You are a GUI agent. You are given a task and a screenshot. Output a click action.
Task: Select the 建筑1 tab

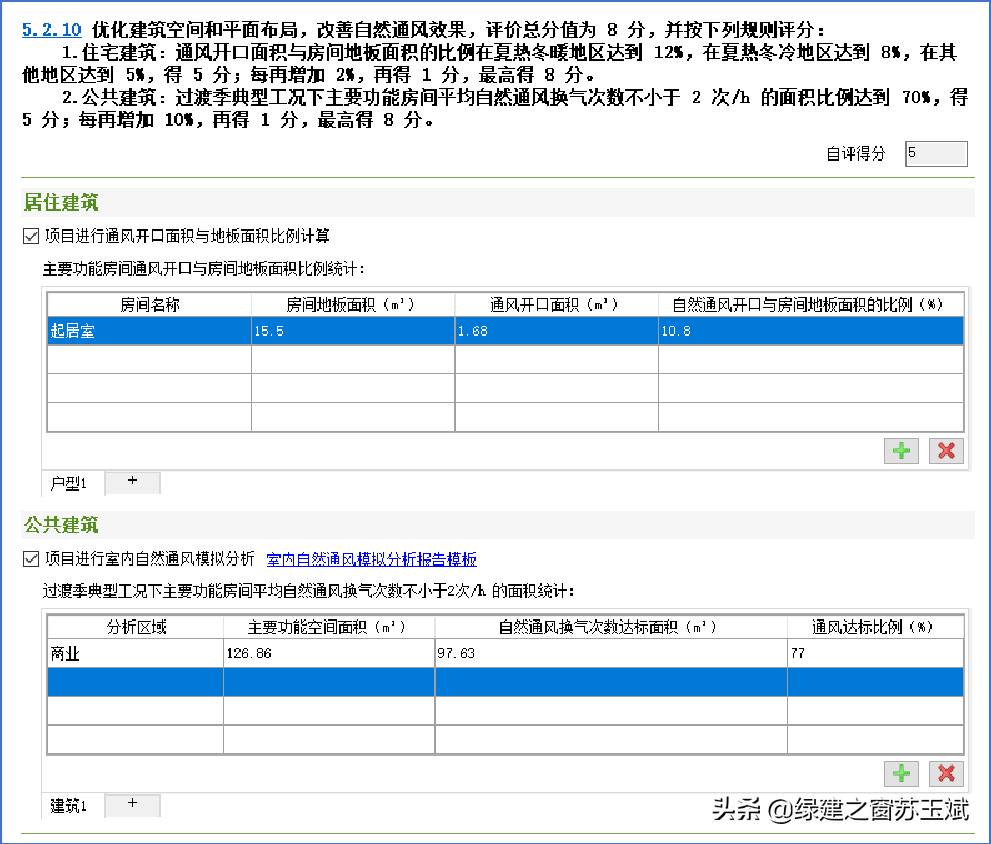click(68, 806)
